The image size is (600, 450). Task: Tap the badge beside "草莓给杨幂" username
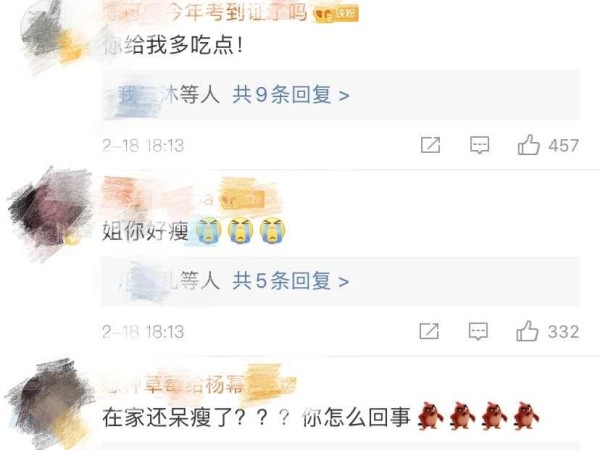click(272, 384)
